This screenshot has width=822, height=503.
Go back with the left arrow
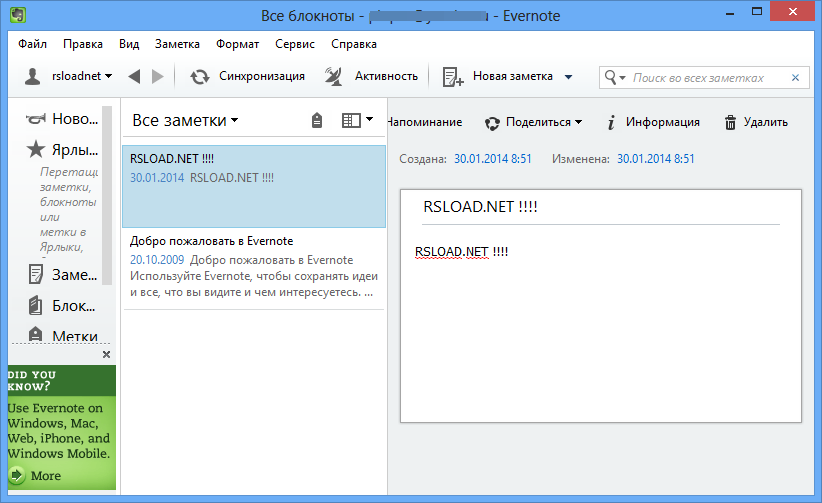point(134,77)
